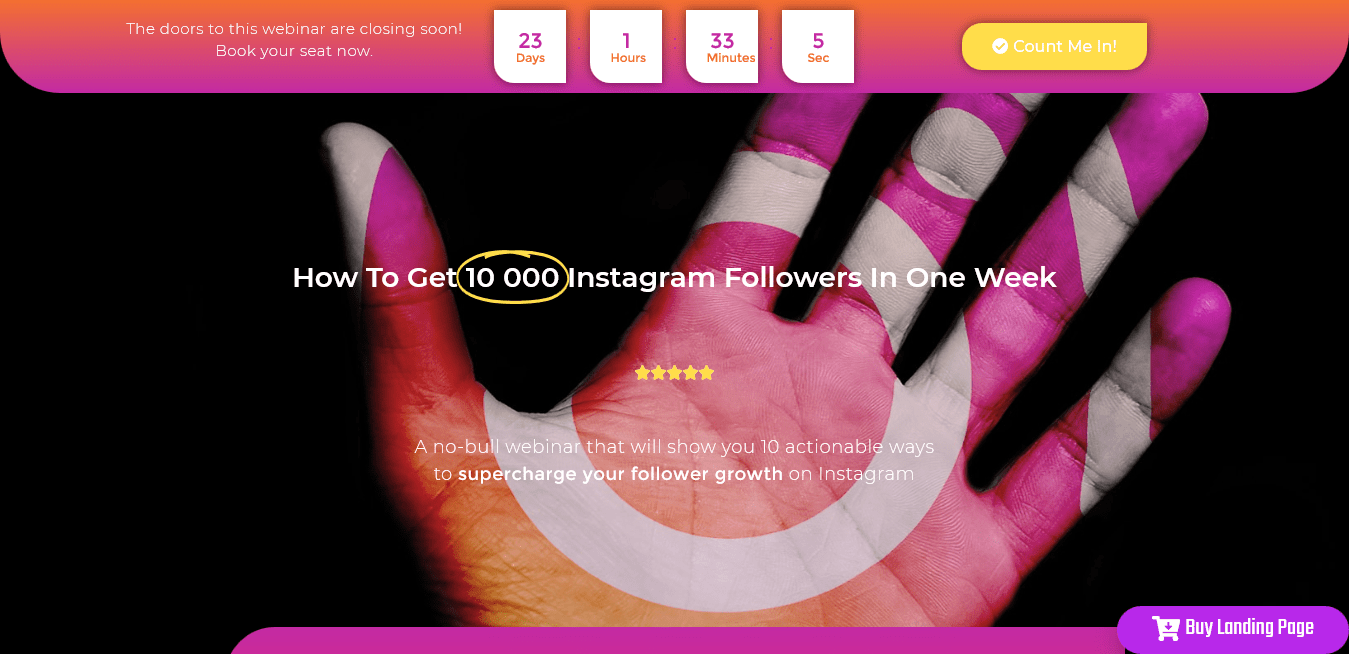This screenshot has height=654, width=1349.
Task: Click the Days countdown box
Action: 530,46
